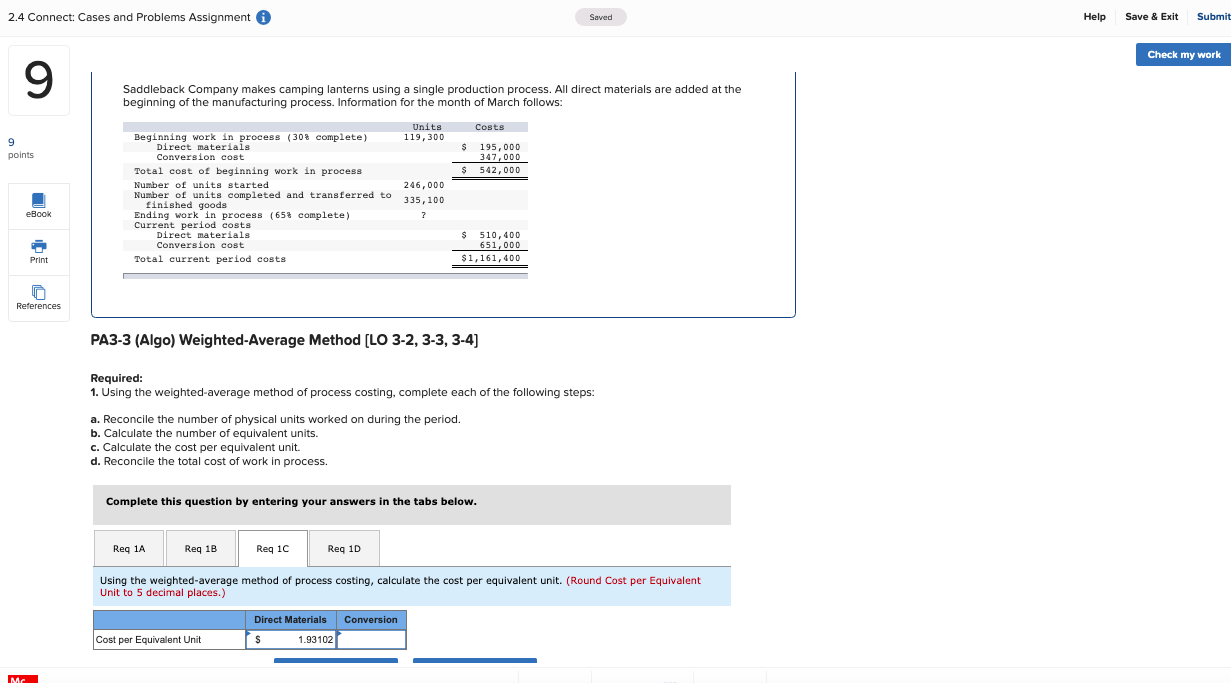Submit the assignment
This screenshot has height=683, width=1231.
tap(1213, 17)
